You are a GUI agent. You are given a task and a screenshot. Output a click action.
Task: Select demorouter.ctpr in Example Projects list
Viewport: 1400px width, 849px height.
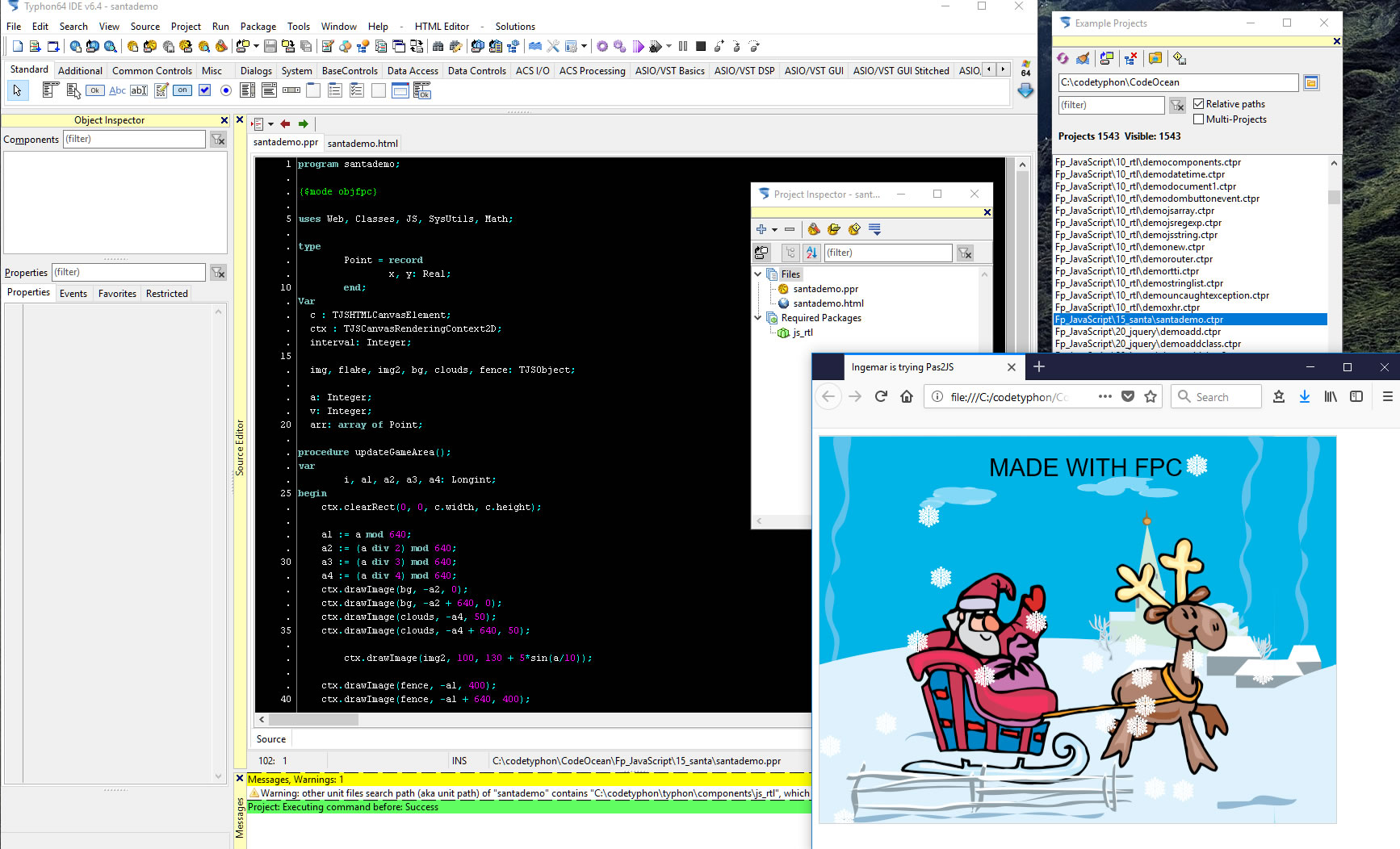click(x=1134, y=259)
